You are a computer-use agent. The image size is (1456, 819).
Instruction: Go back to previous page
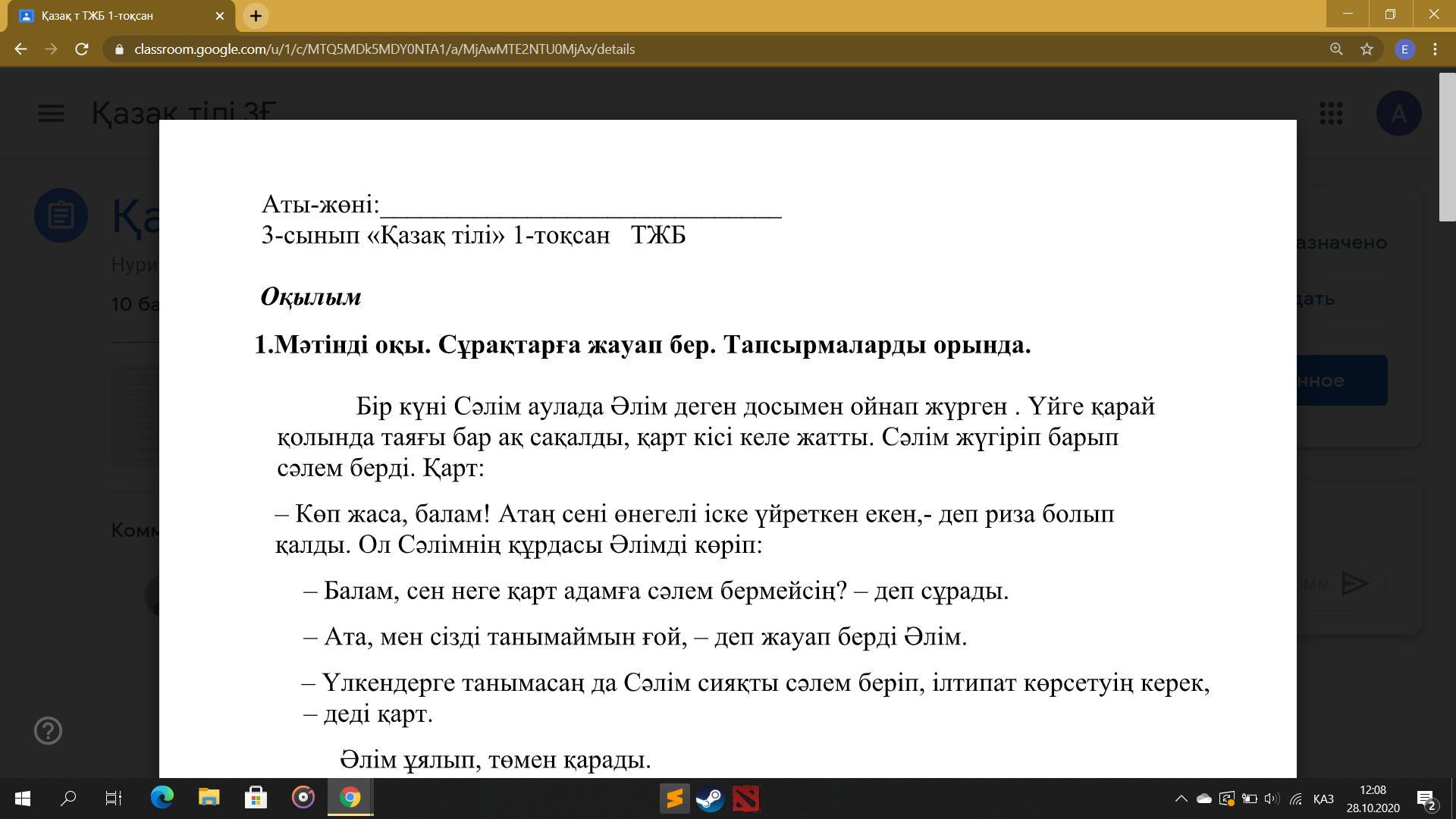pos(20,49)
